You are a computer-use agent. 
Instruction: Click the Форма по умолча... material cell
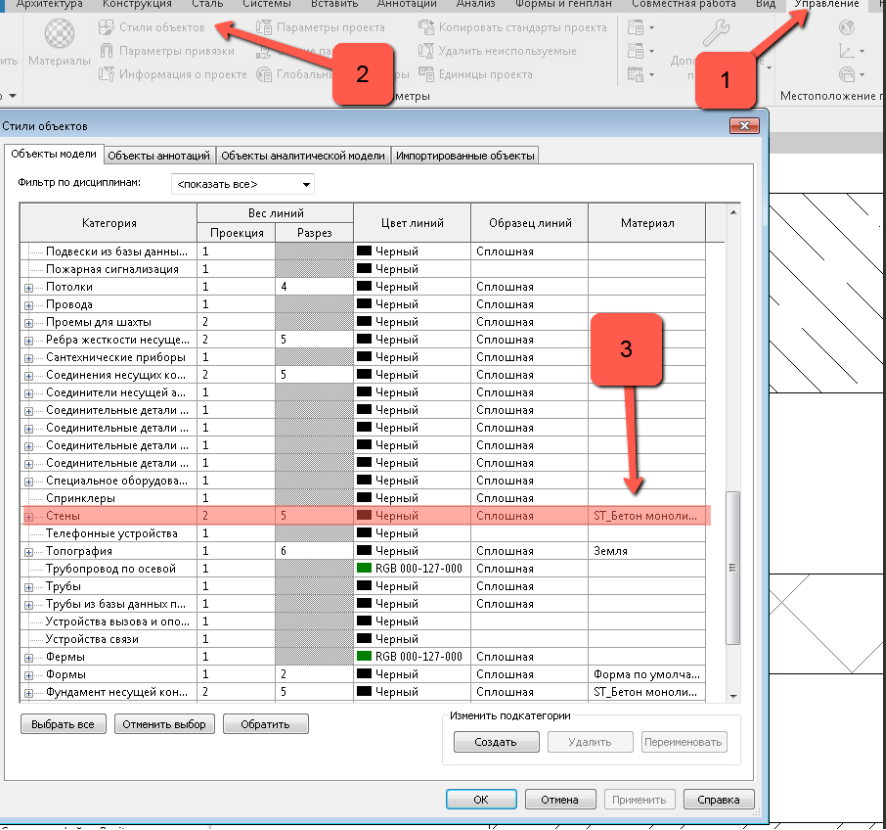646,674
